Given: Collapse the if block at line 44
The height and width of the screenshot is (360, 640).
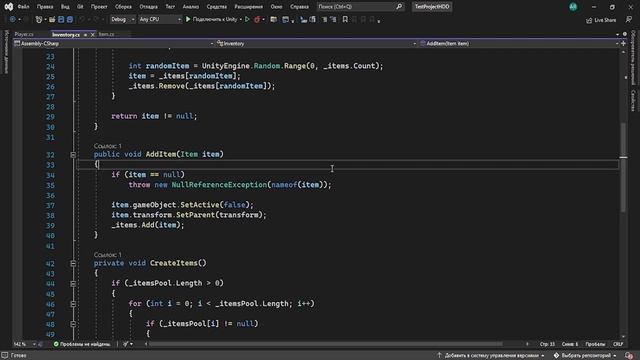Looking at the screenshot, I should click(x=73, y=284).
